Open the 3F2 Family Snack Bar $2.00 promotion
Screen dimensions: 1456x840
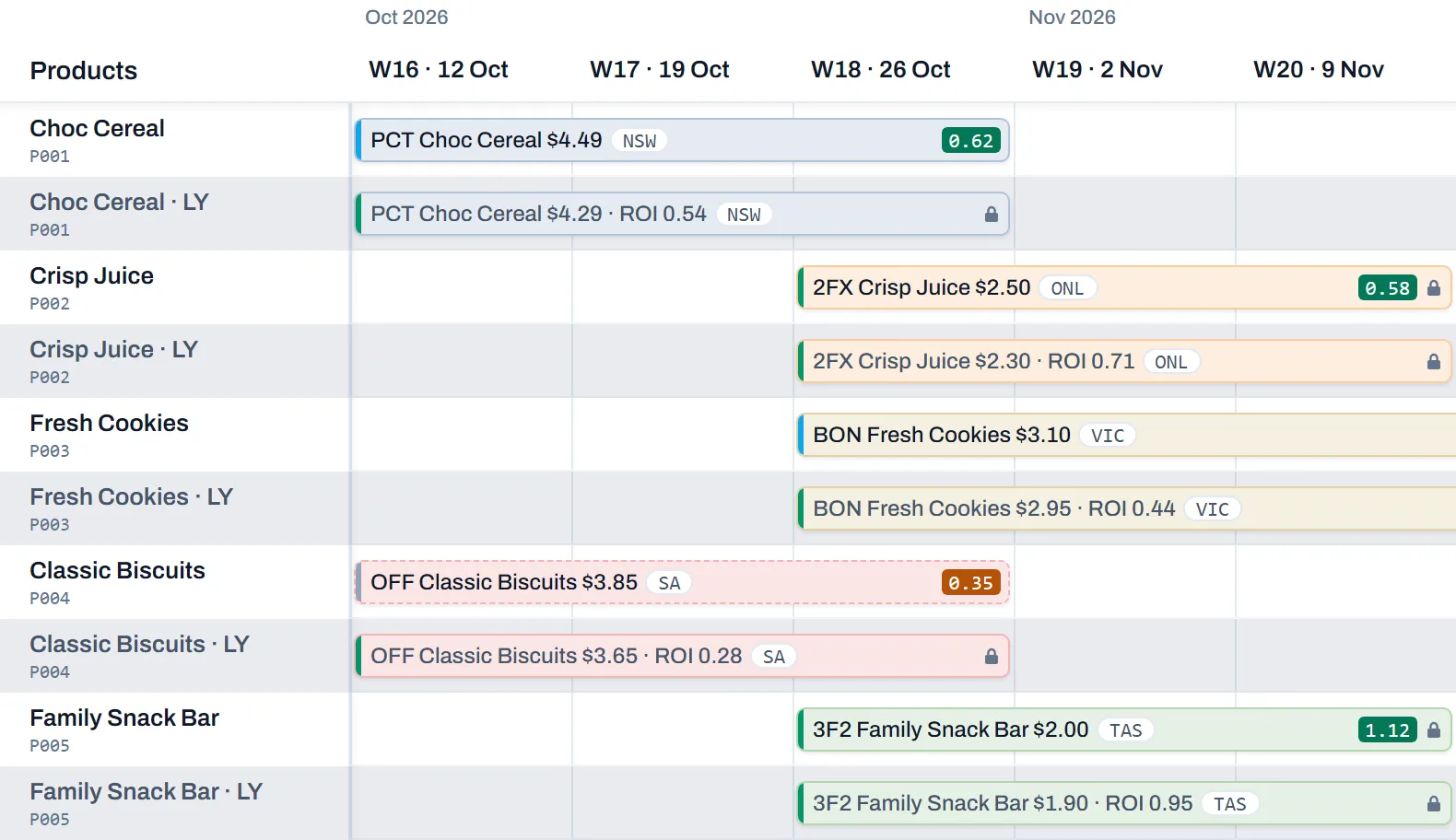click(1125, 729)
